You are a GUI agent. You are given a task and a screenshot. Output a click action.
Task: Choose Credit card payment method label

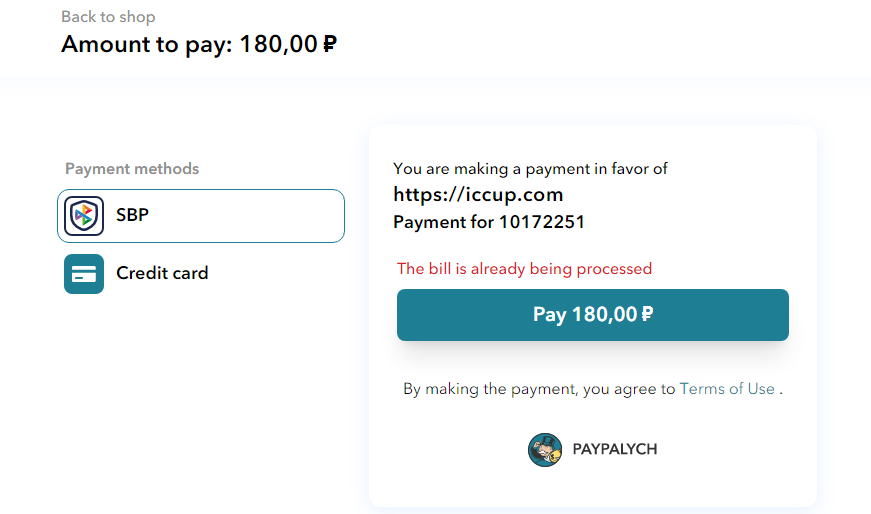tap(162, 273)
